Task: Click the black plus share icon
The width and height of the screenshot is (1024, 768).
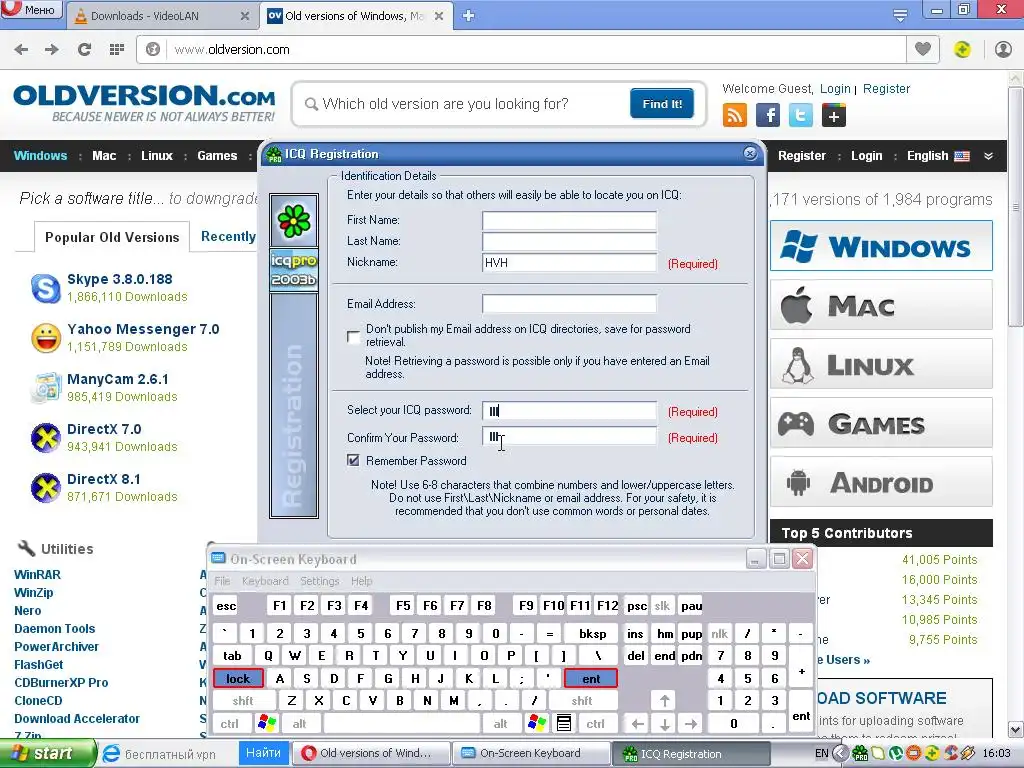Action: (x=834, y=116)
